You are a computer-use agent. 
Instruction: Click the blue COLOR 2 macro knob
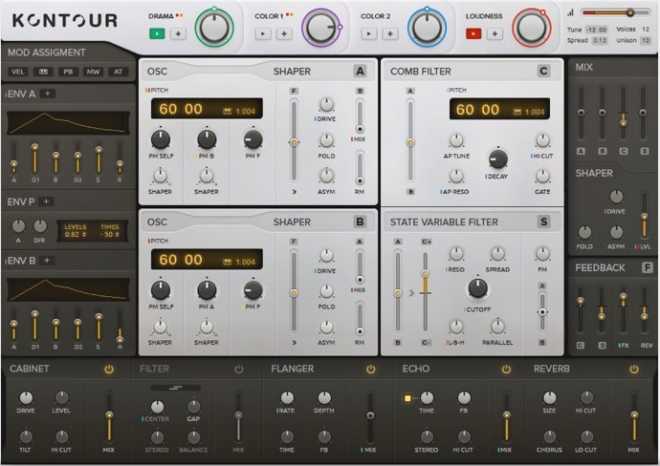(x=427, y=28)
